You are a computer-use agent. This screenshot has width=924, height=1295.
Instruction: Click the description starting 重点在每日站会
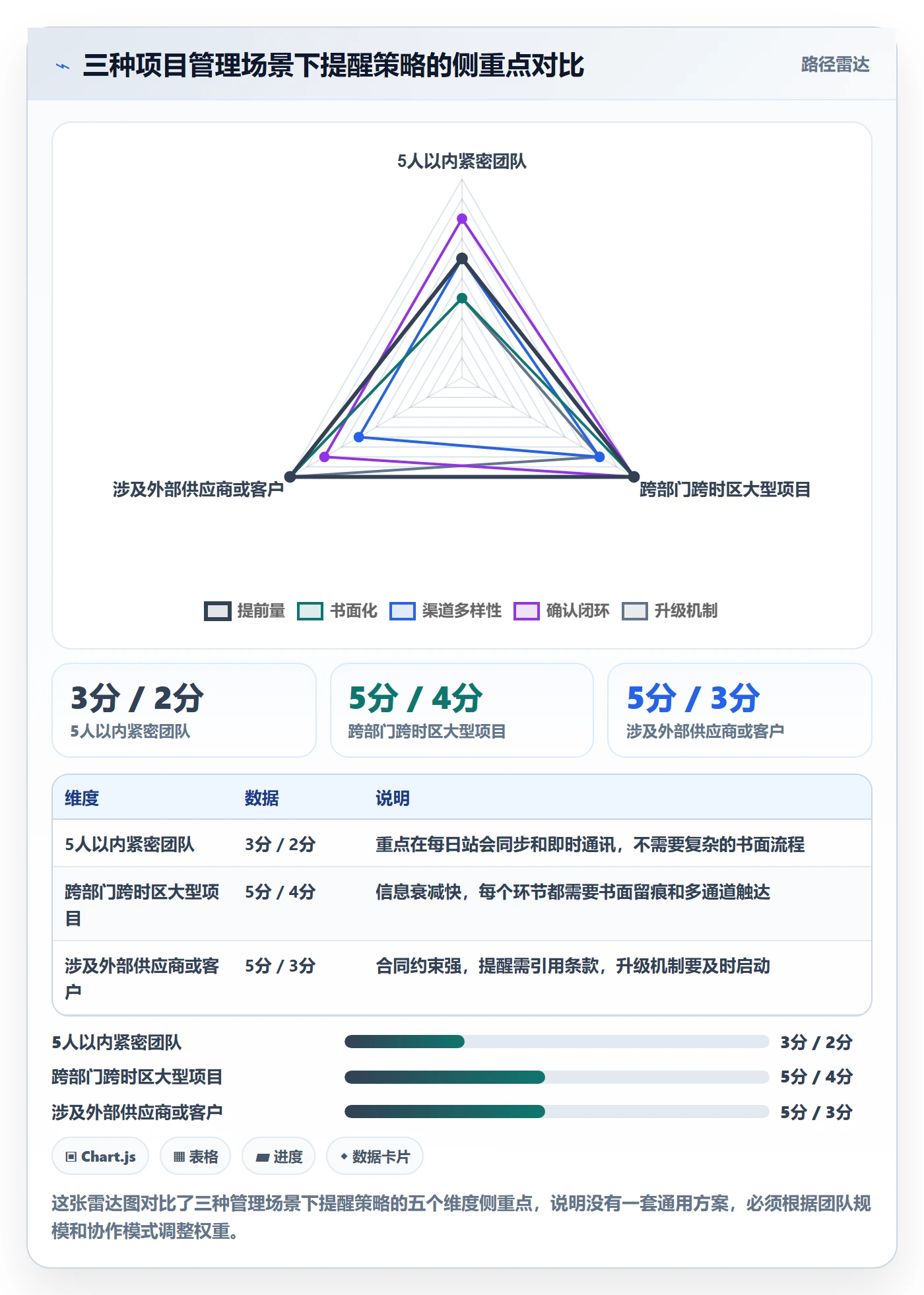coord(590,844)
